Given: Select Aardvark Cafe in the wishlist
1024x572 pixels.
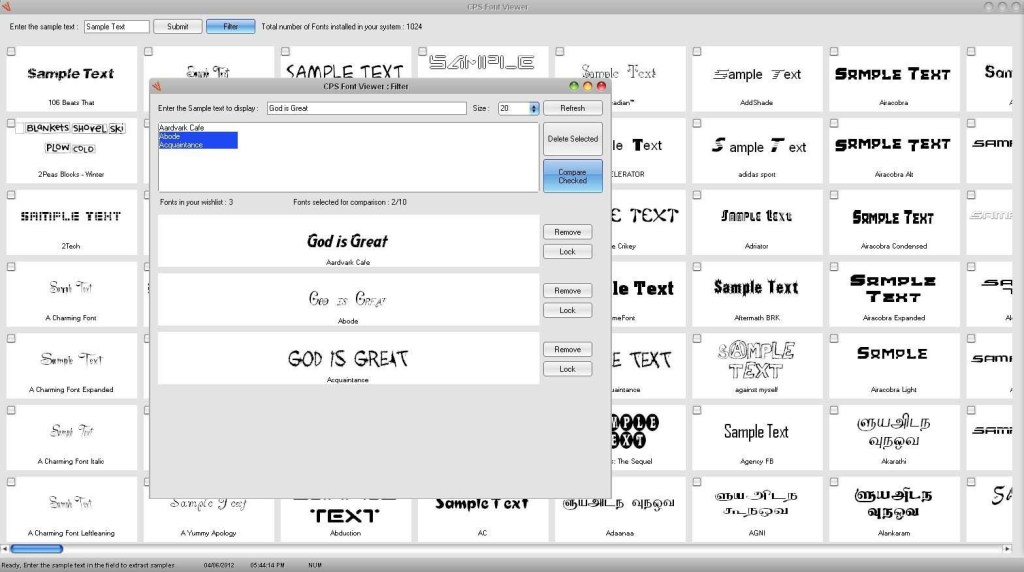Looking at the screenshot, I should (181, 128).
